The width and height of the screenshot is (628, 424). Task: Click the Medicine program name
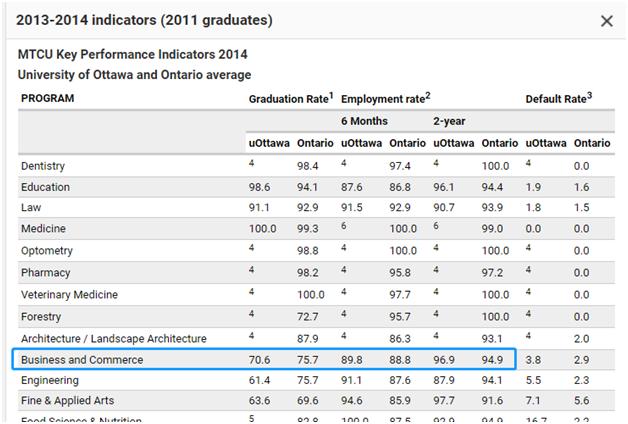click(x=43, y=230)
